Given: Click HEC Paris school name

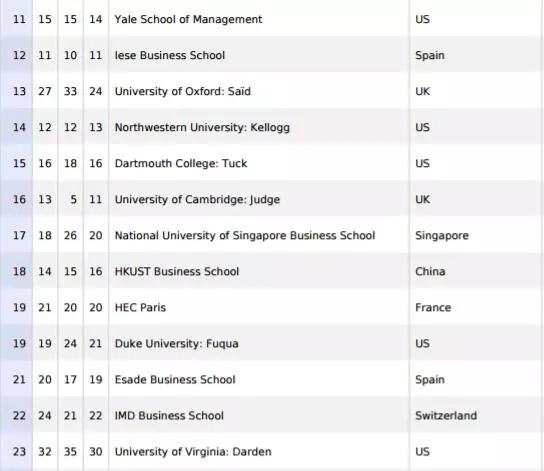Looking at the screenshot, I should (140, 307).
